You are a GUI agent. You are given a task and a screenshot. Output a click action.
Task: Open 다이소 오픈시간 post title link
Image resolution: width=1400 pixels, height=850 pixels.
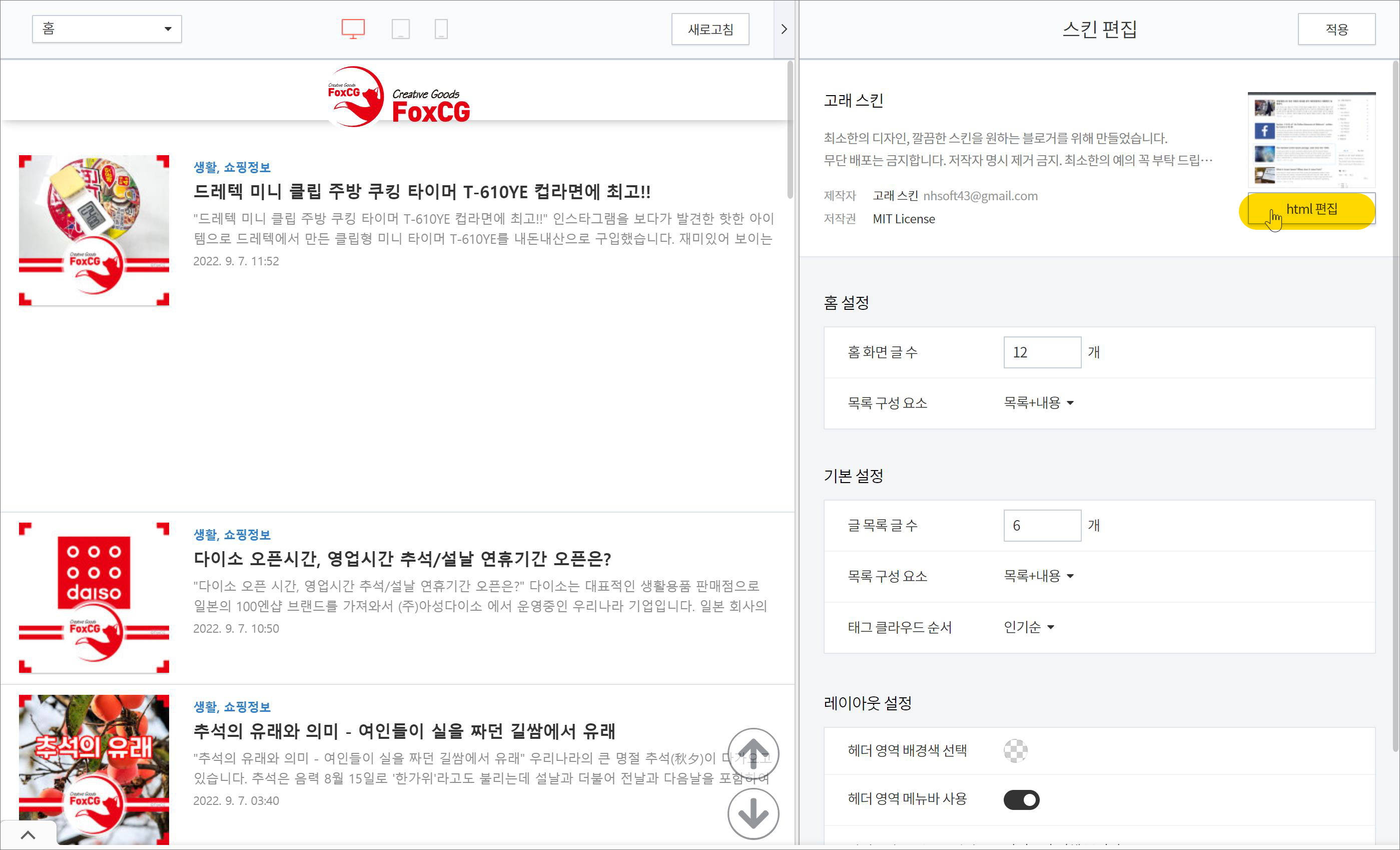(x=402, y=559)
